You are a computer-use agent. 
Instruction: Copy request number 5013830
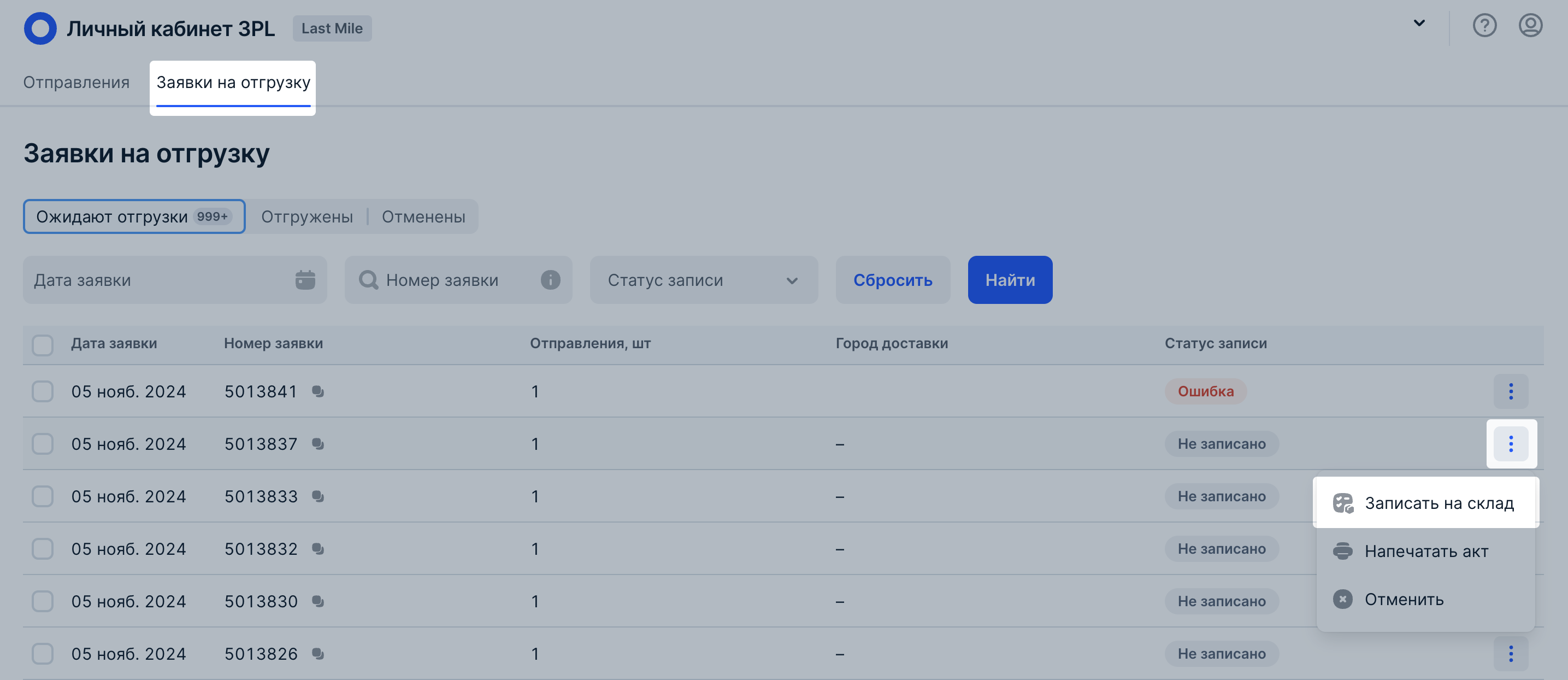[x=318, y=601]
